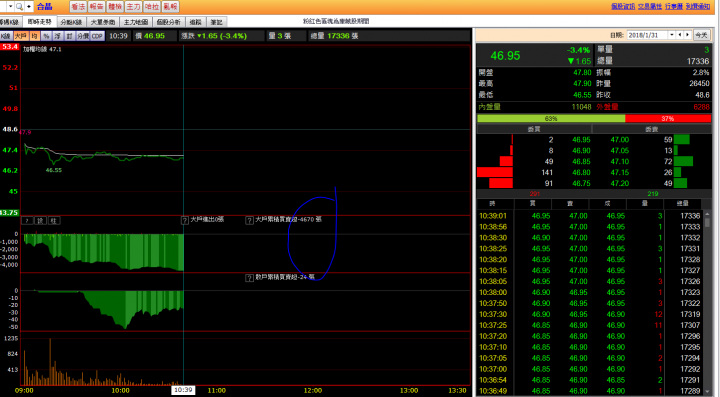
Task: Switch to the 個股分析 tab
Action: tap(169, 22)
